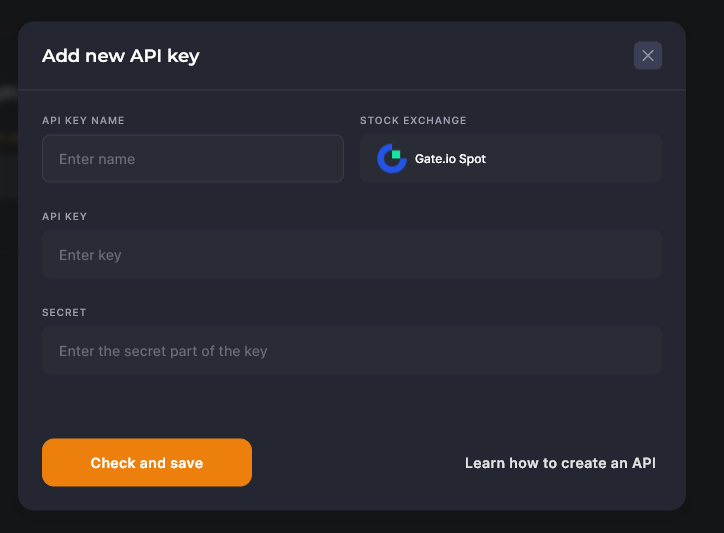Click into the Enter key field
Screen dimensions: 724x533
pos(352,254)
